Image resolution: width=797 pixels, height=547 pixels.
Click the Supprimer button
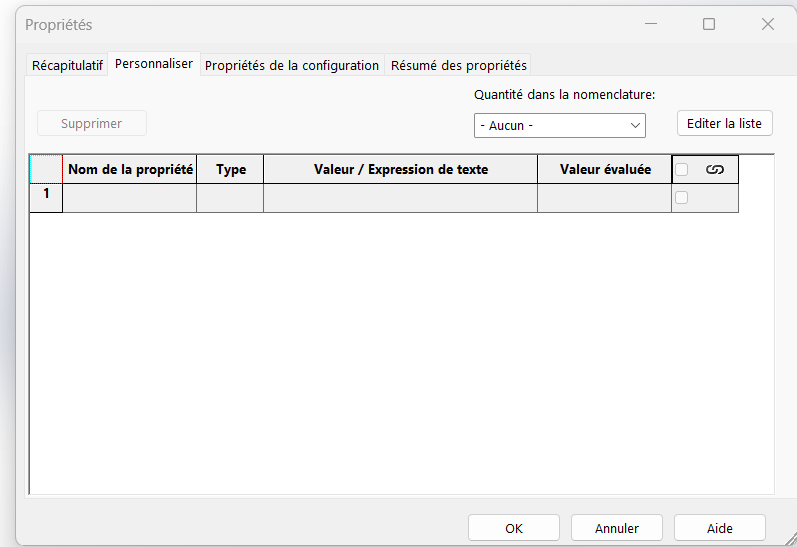point(91,124)
